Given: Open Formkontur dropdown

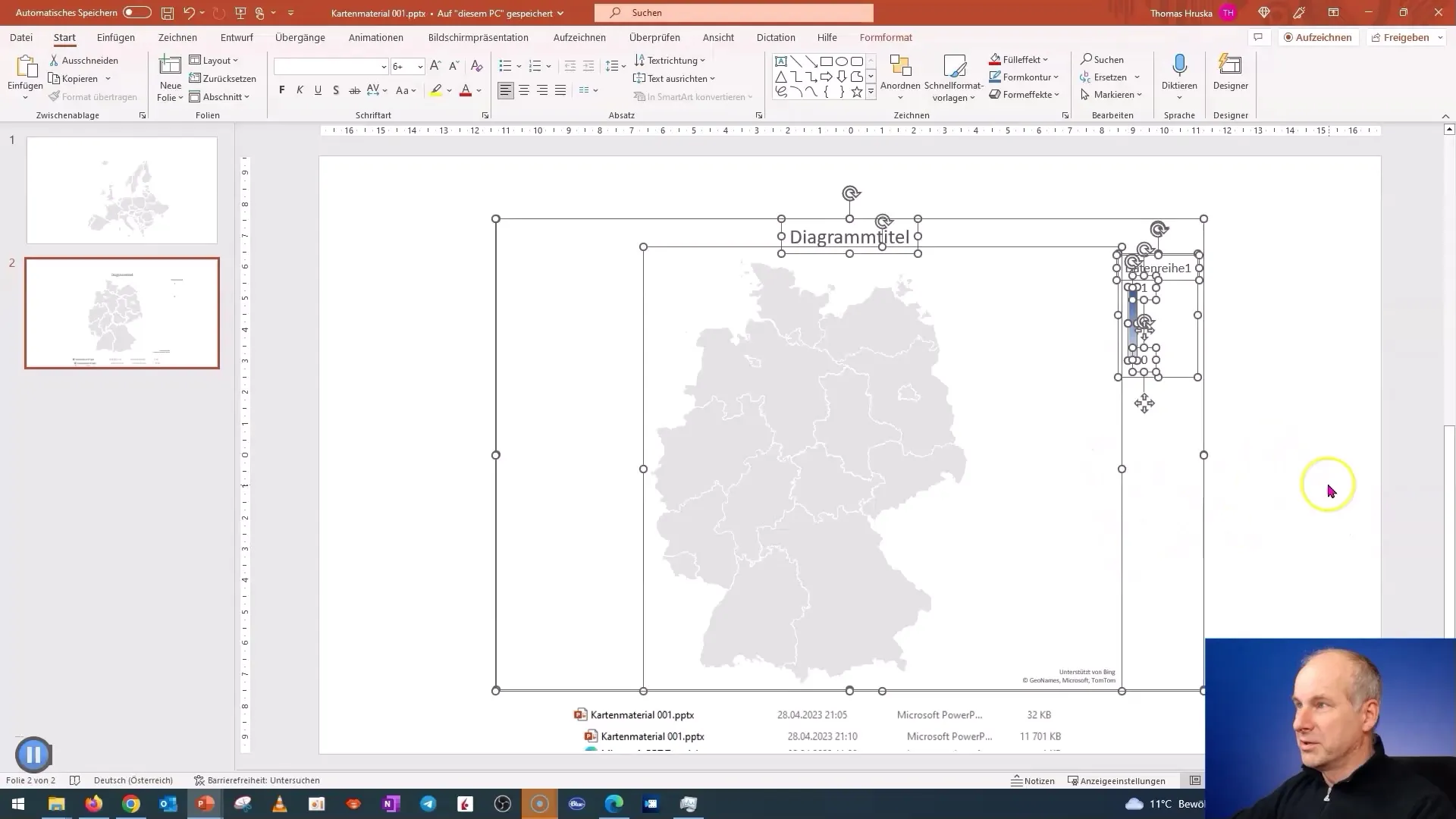Looking at the screenshot, I should tap(1025, 77).
